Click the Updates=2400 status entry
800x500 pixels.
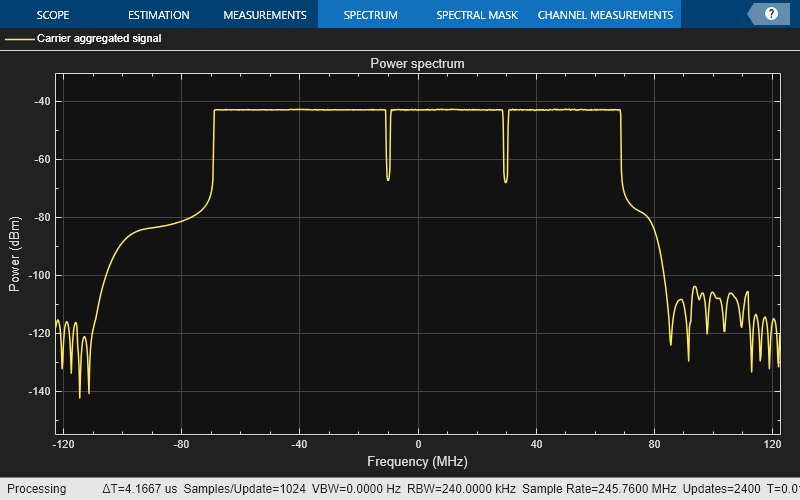721,489
